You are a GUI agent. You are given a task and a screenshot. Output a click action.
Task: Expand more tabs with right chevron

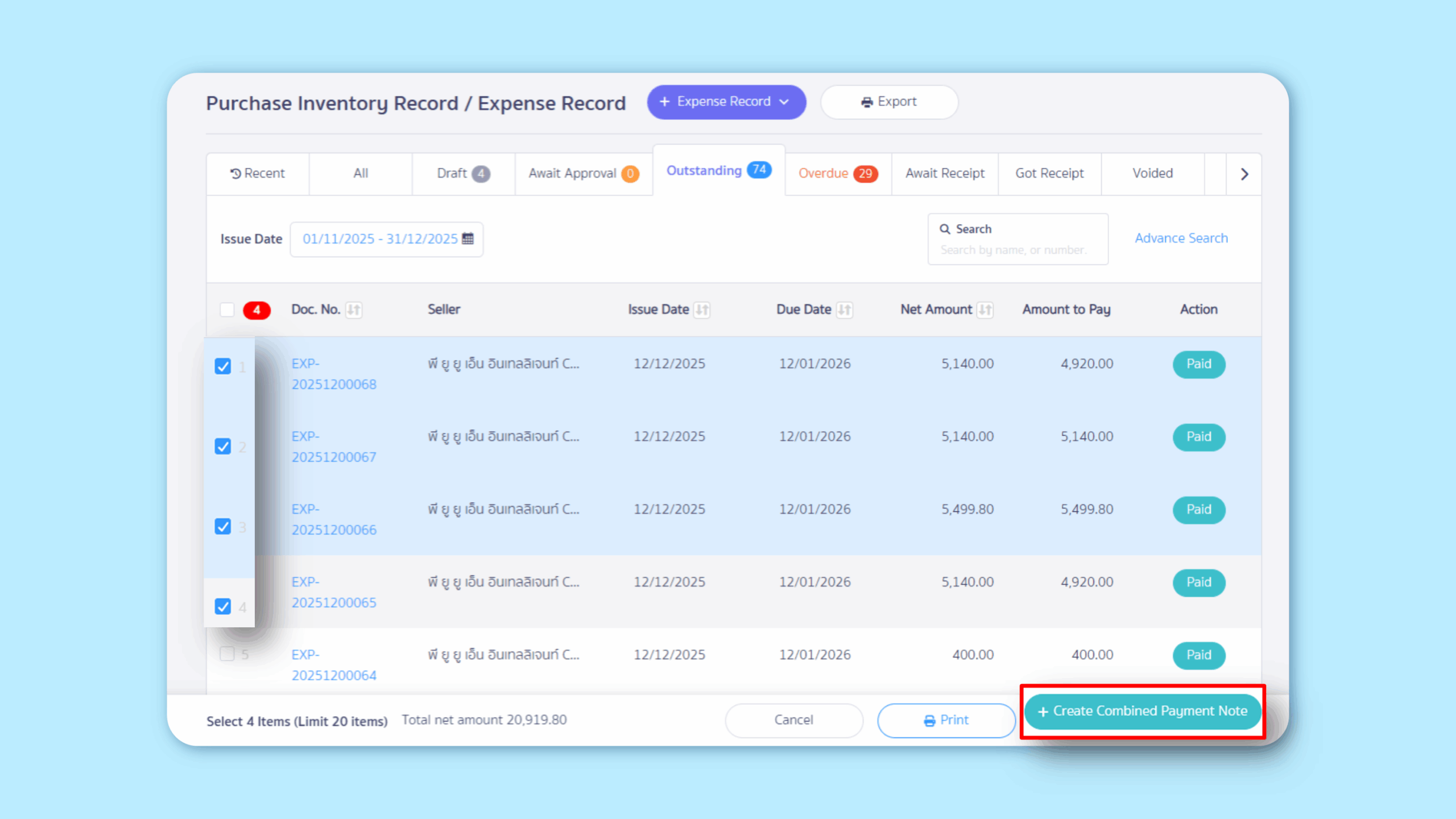1244,174
